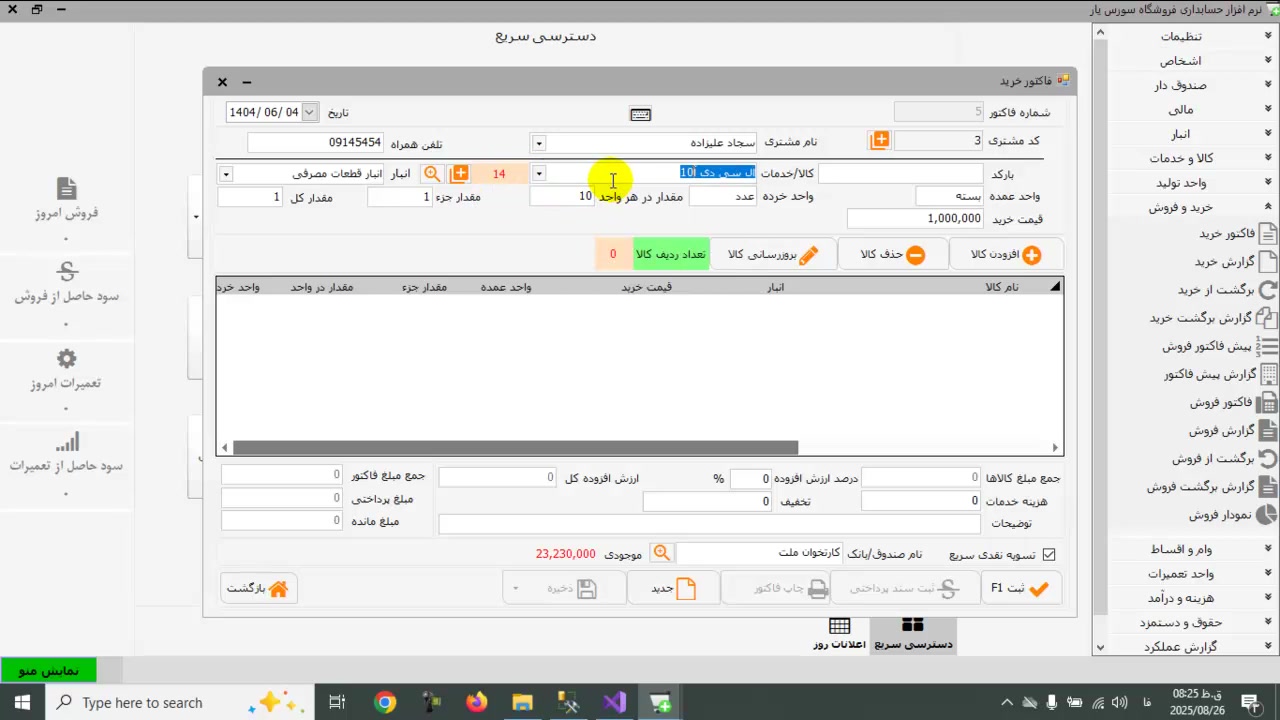The image size is (1280, 720).
Task: Open the customer name dropdown
Action: click(538, 143)
